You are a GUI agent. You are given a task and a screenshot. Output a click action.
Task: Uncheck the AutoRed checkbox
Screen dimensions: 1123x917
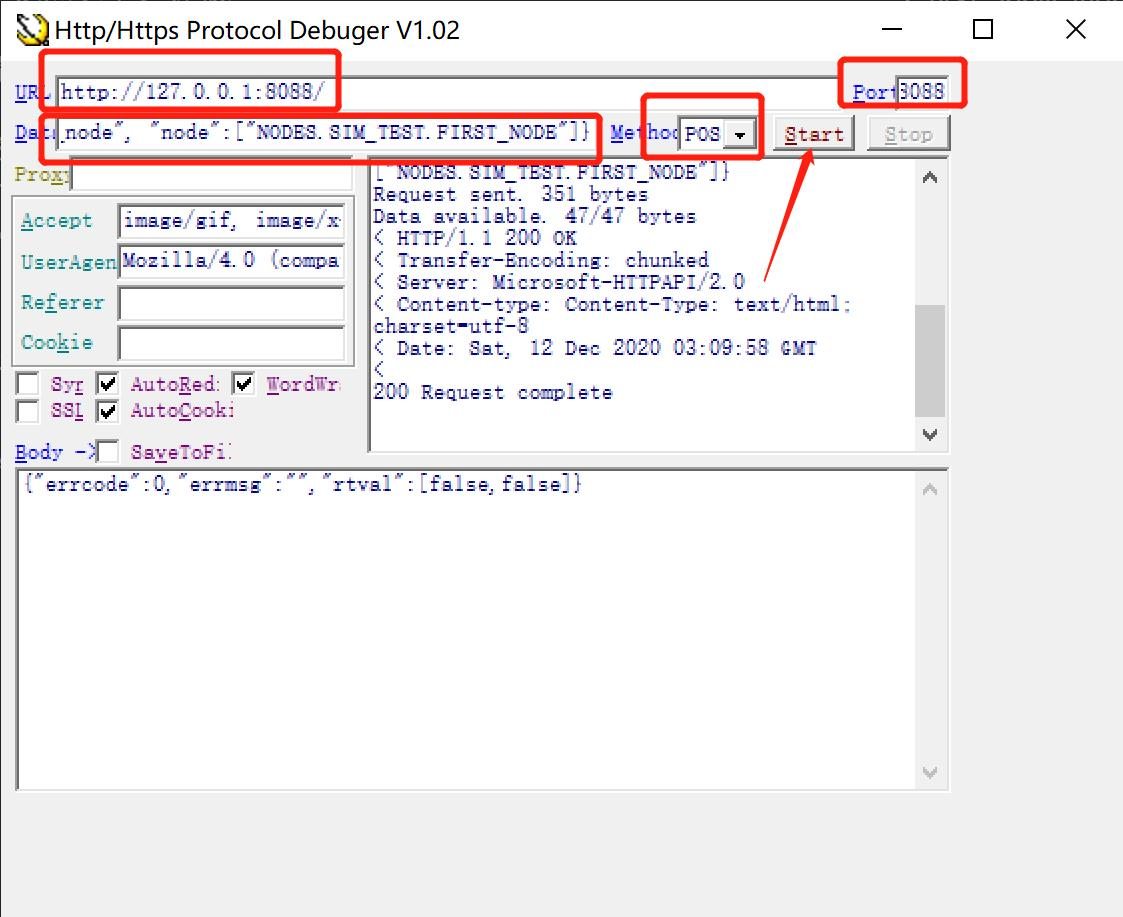(x=107, y=384)
